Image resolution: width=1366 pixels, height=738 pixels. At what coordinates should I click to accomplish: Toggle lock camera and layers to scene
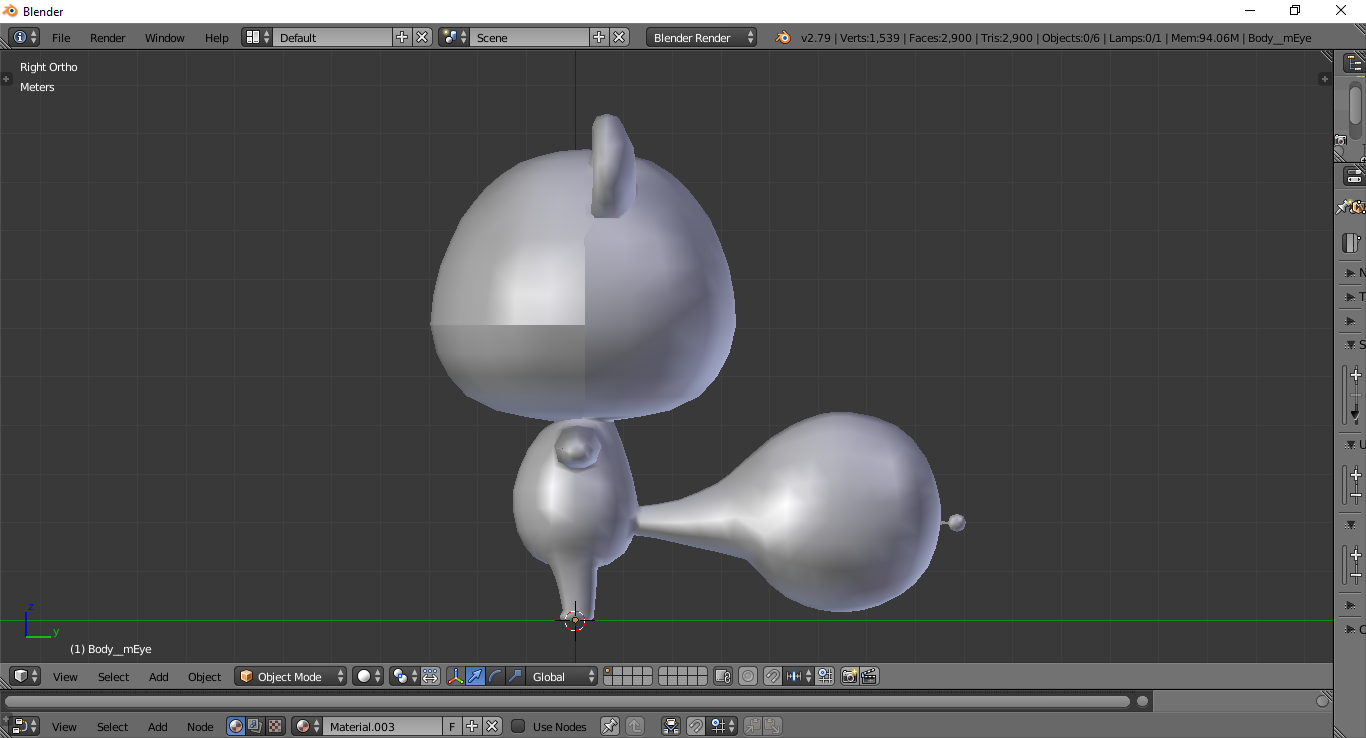pos(724,676)
